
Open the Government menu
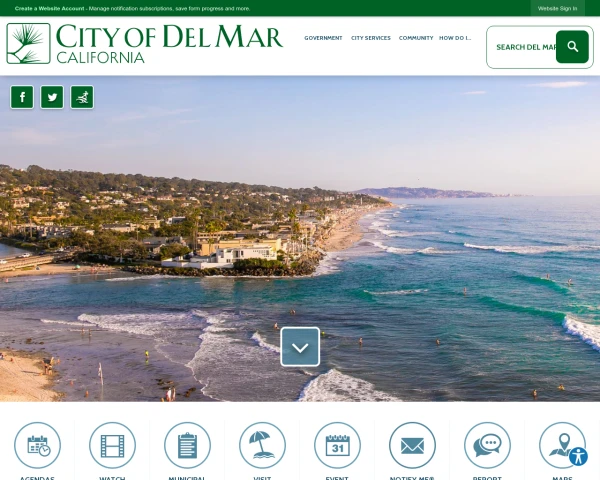click(323, 38)
